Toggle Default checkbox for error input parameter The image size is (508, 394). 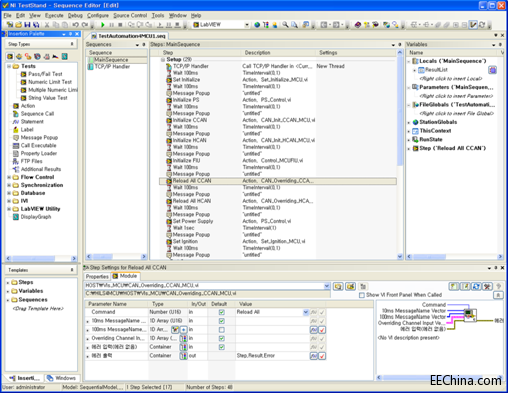222,347
